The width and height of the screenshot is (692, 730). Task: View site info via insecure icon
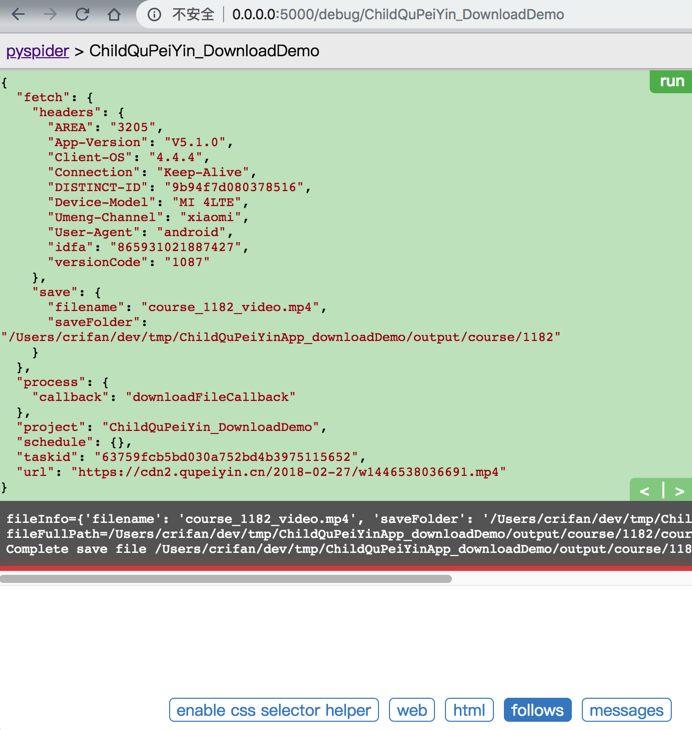pyautogui.click(x=154, y=15)
